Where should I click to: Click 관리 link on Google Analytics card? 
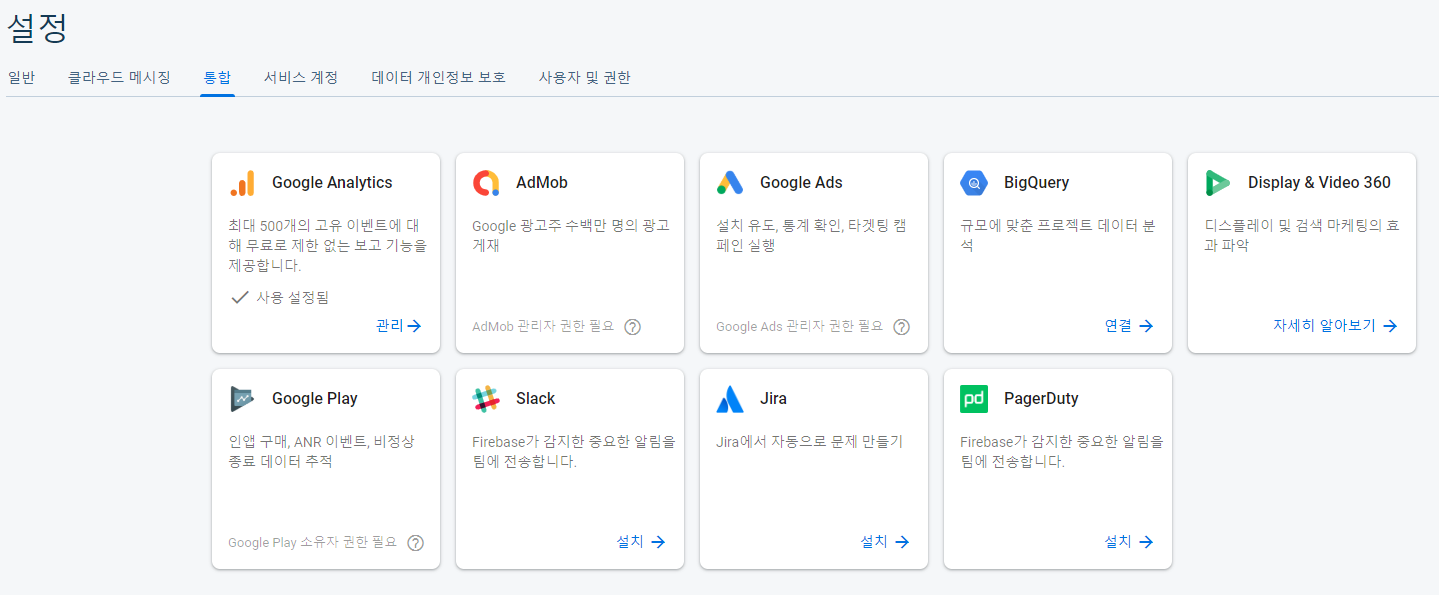tap(399, 326)
